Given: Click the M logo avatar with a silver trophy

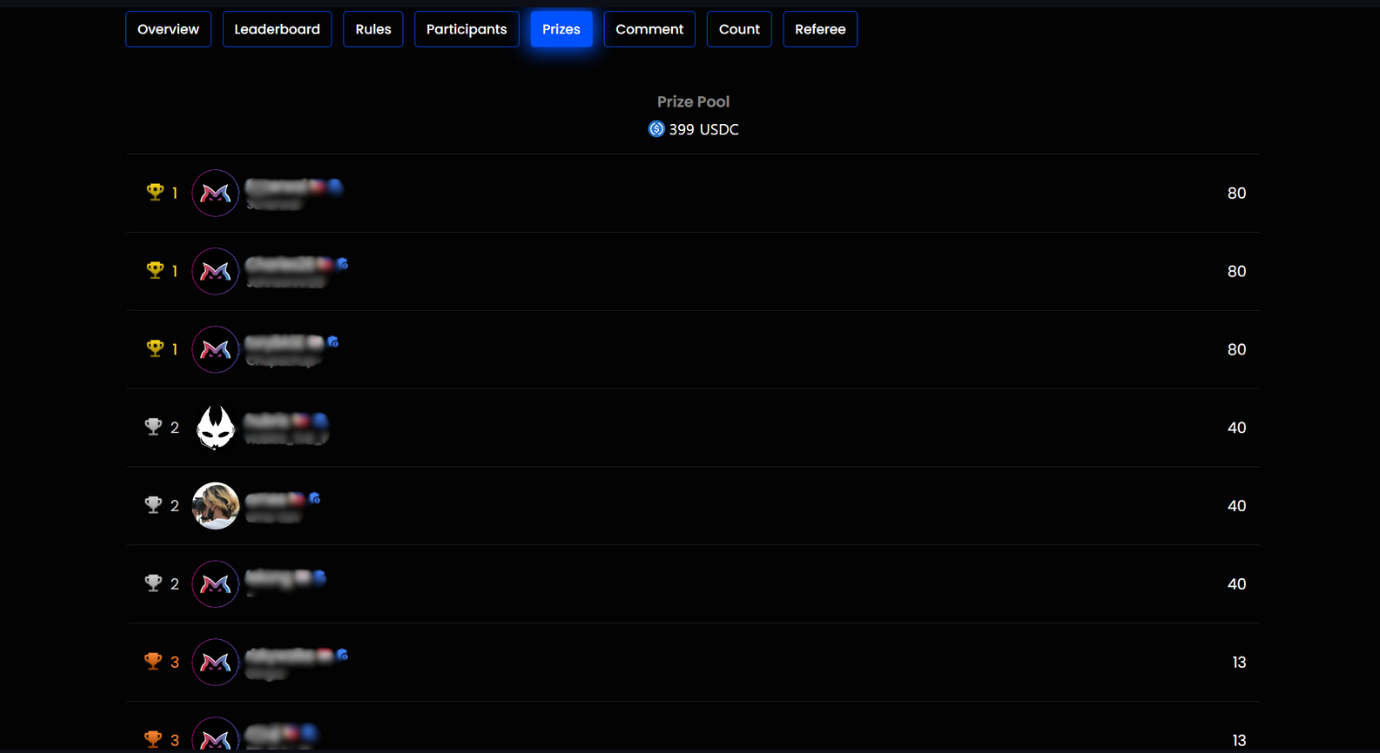Looking at the screenshot, I should pos(215,584).
